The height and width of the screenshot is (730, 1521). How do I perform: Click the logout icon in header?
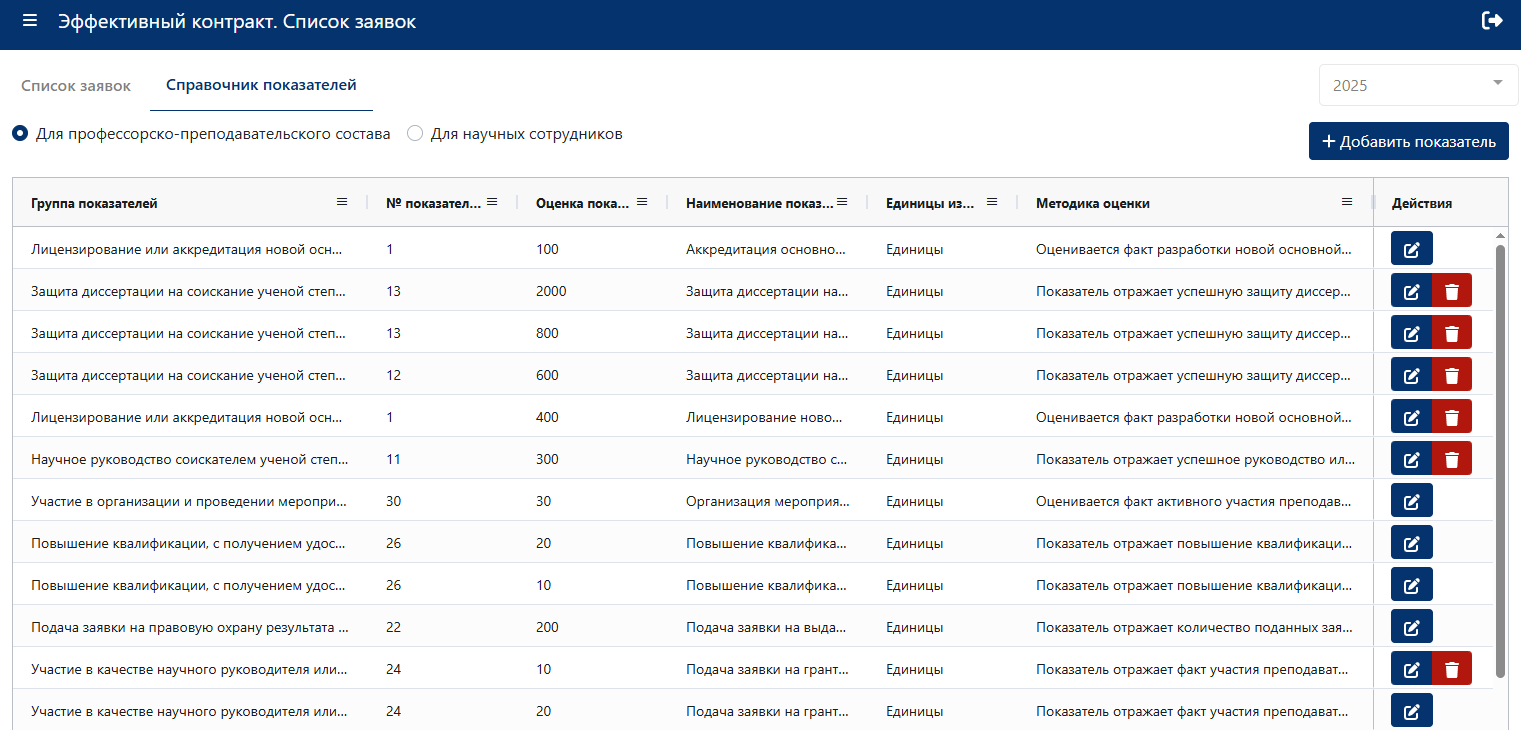pyautogui.click(x=1492, y=20)
